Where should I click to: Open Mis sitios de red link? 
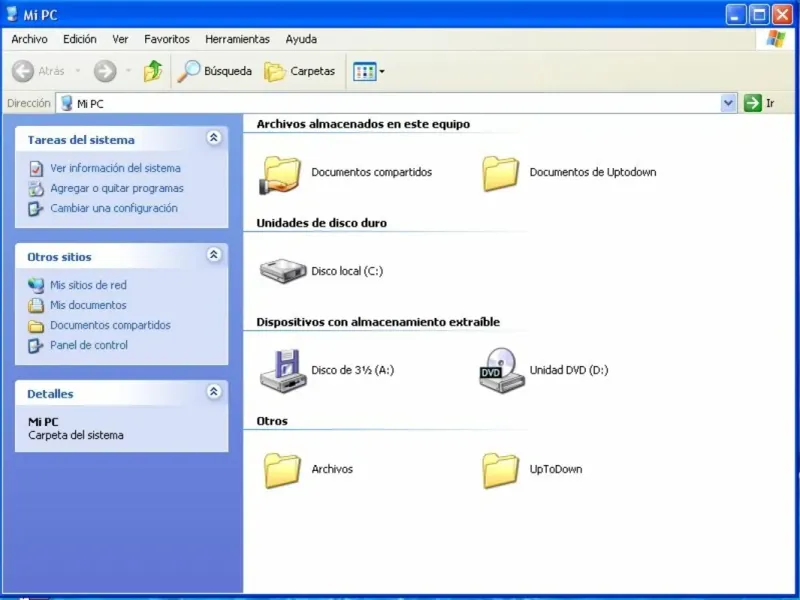pos(88,285)
